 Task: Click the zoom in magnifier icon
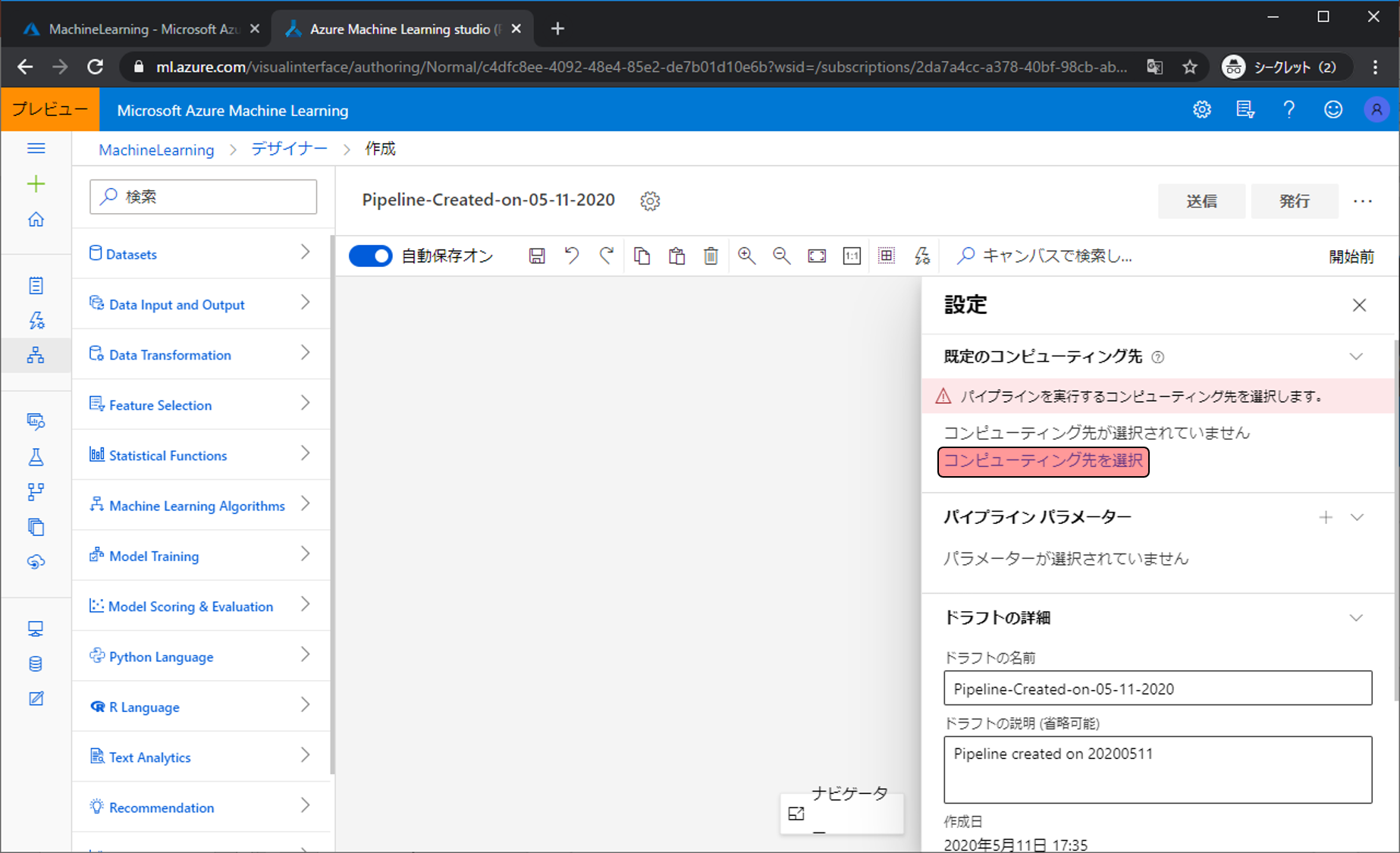746,256
